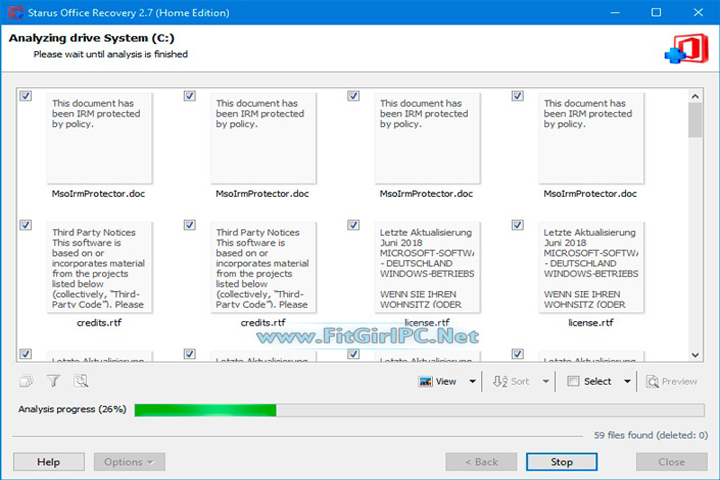Viewport: 720px width, 480px height.
Task: Open the filter funnel tool
Action: 54,381
